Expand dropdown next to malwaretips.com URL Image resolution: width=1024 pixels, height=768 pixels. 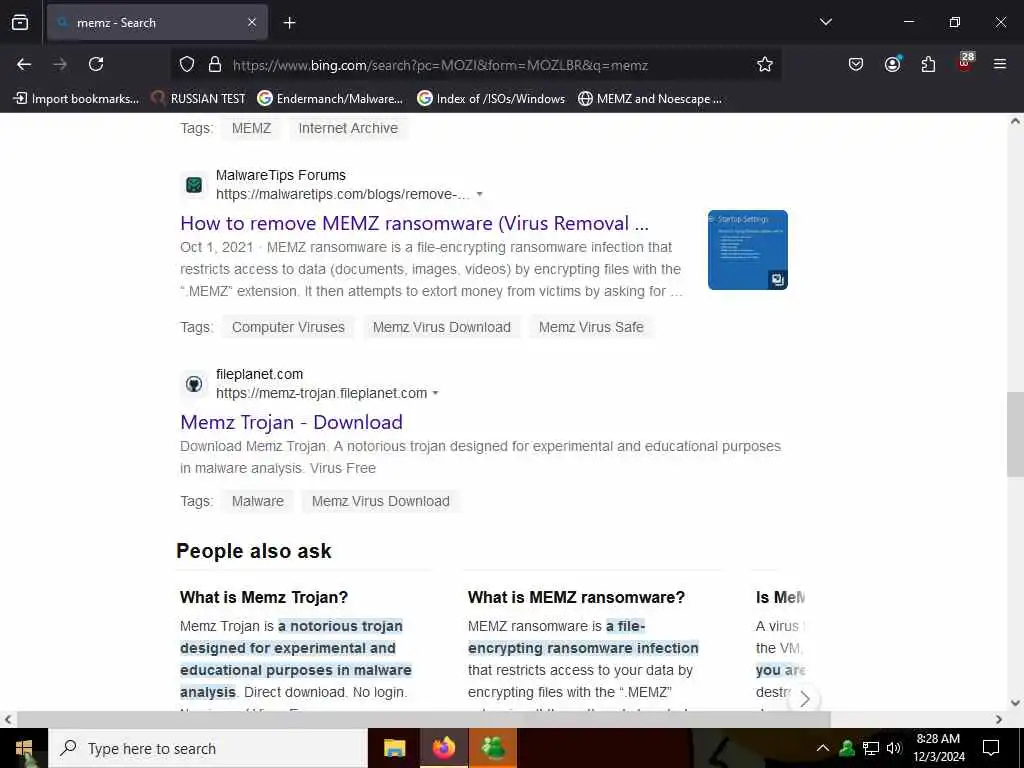(x=479, y=194)
